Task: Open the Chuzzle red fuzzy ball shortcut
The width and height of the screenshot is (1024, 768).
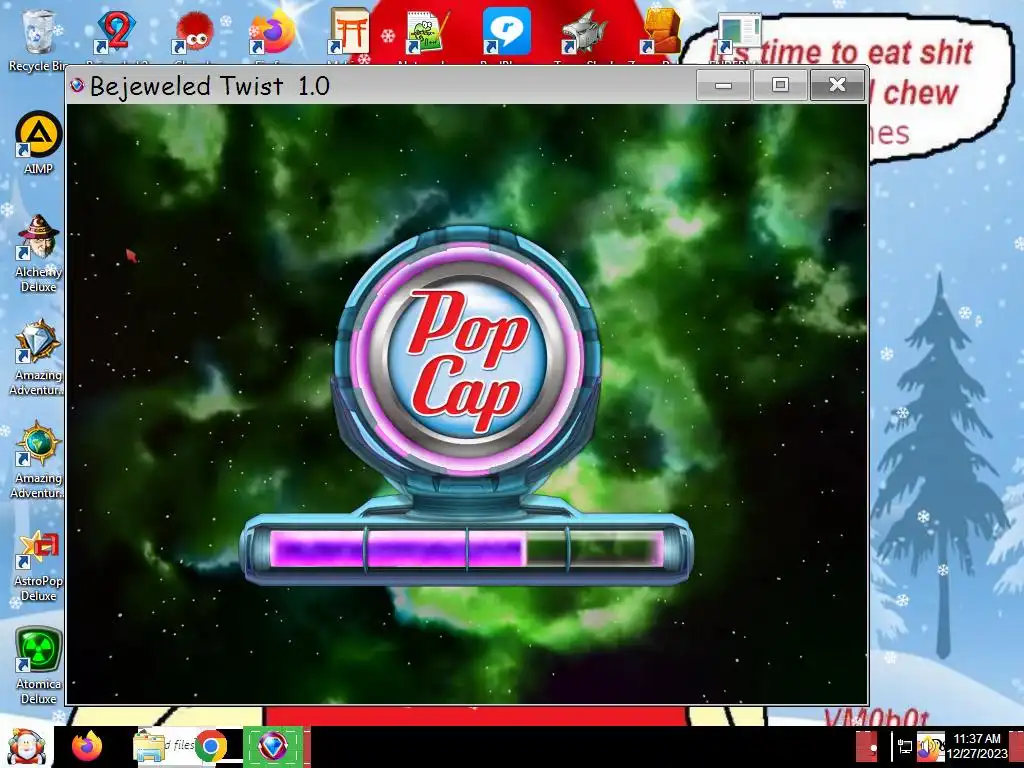Action: [x=193, y=33]
